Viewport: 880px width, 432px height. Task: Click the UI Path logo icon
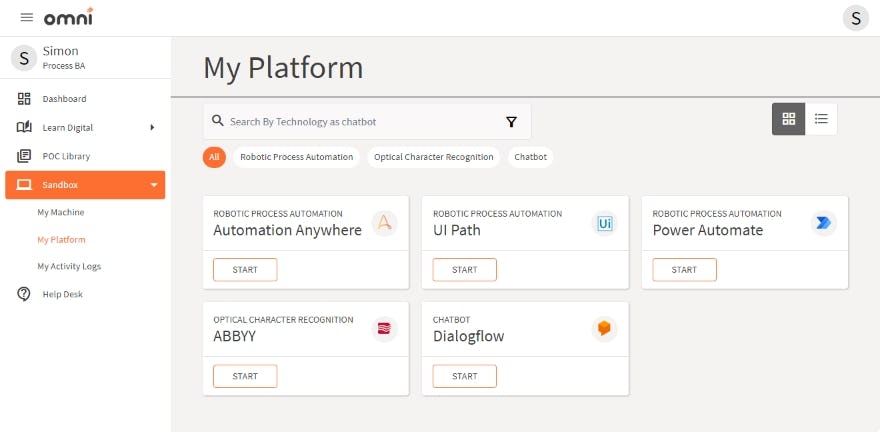pos(604,223)
